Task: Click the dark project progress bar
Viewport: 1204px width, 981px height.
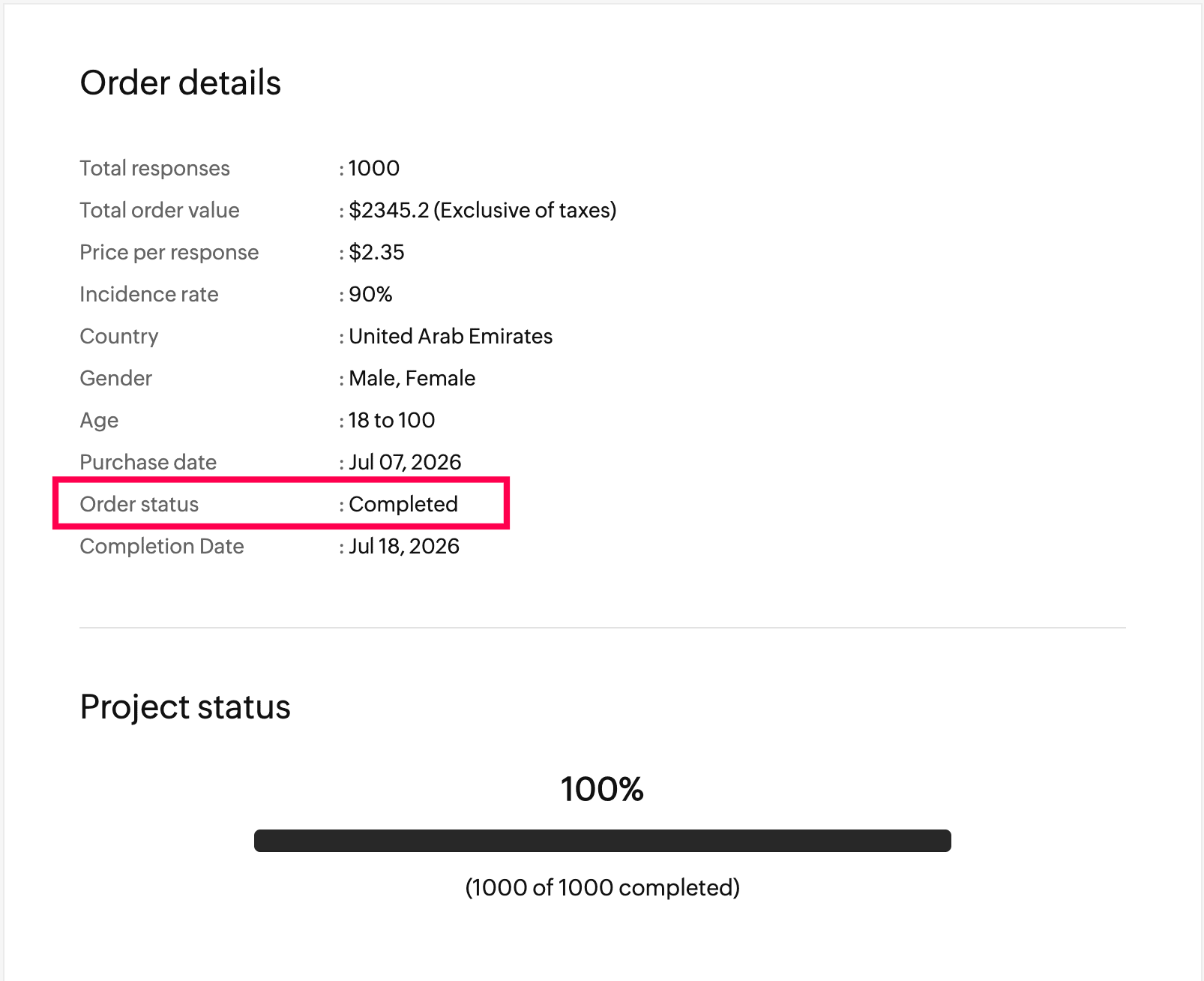Action: pyautogui.click(x=603, y=841)
